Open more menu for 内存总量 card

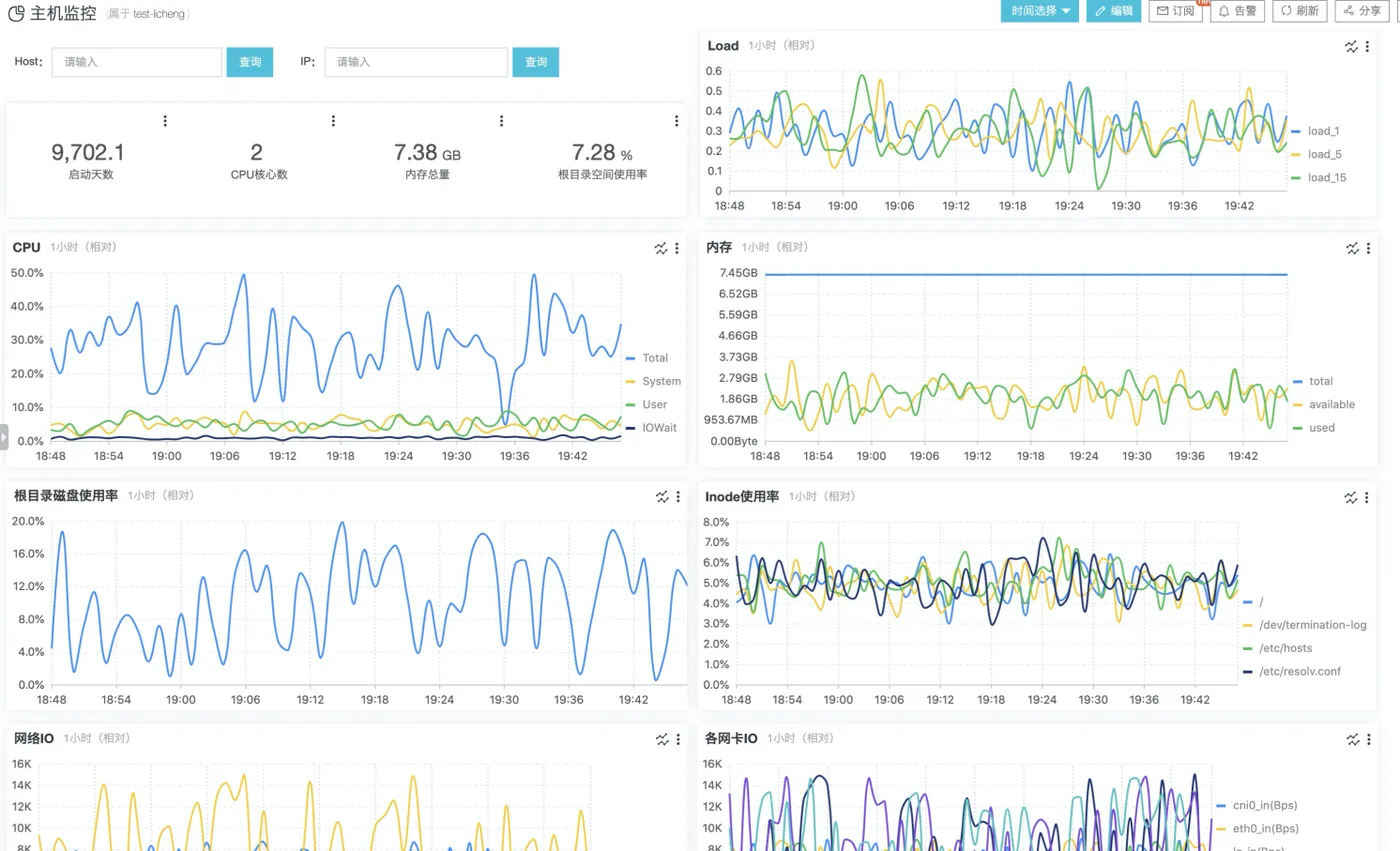[x=501, y=121]
